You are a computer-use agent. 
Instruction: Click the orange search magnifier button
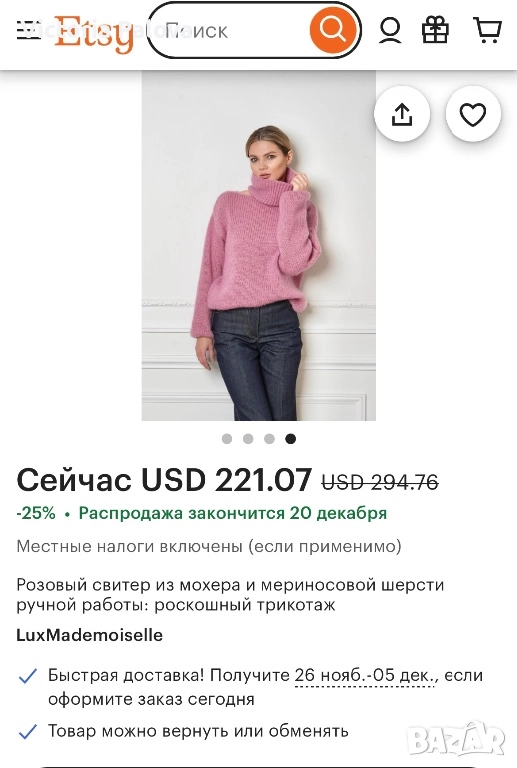(x=332, y=30)
